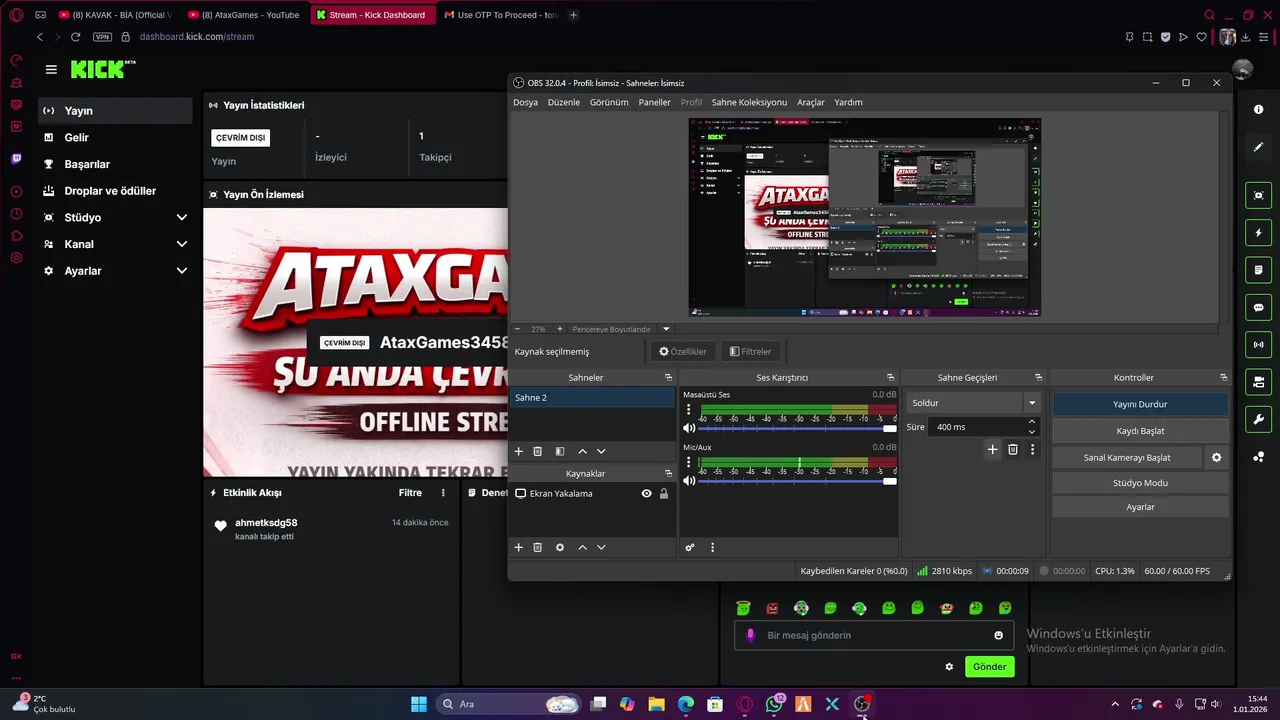Click Yayını Durdur to stop streaming
The width and height of the screenshot is (1280, 720).
1140,405
